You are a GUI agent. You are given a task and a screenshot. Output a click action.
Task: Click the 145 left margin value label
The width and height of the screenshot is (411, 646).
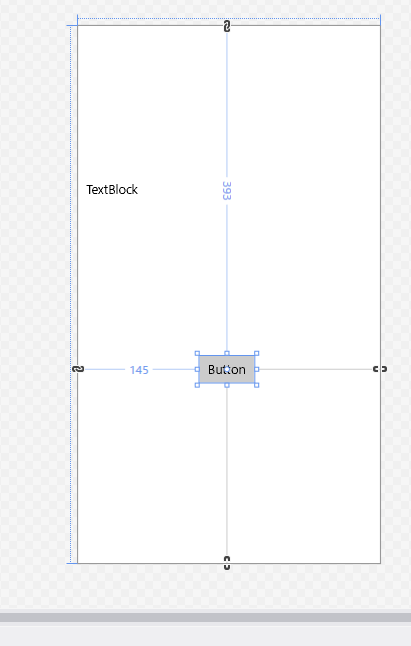click(139, 370)
